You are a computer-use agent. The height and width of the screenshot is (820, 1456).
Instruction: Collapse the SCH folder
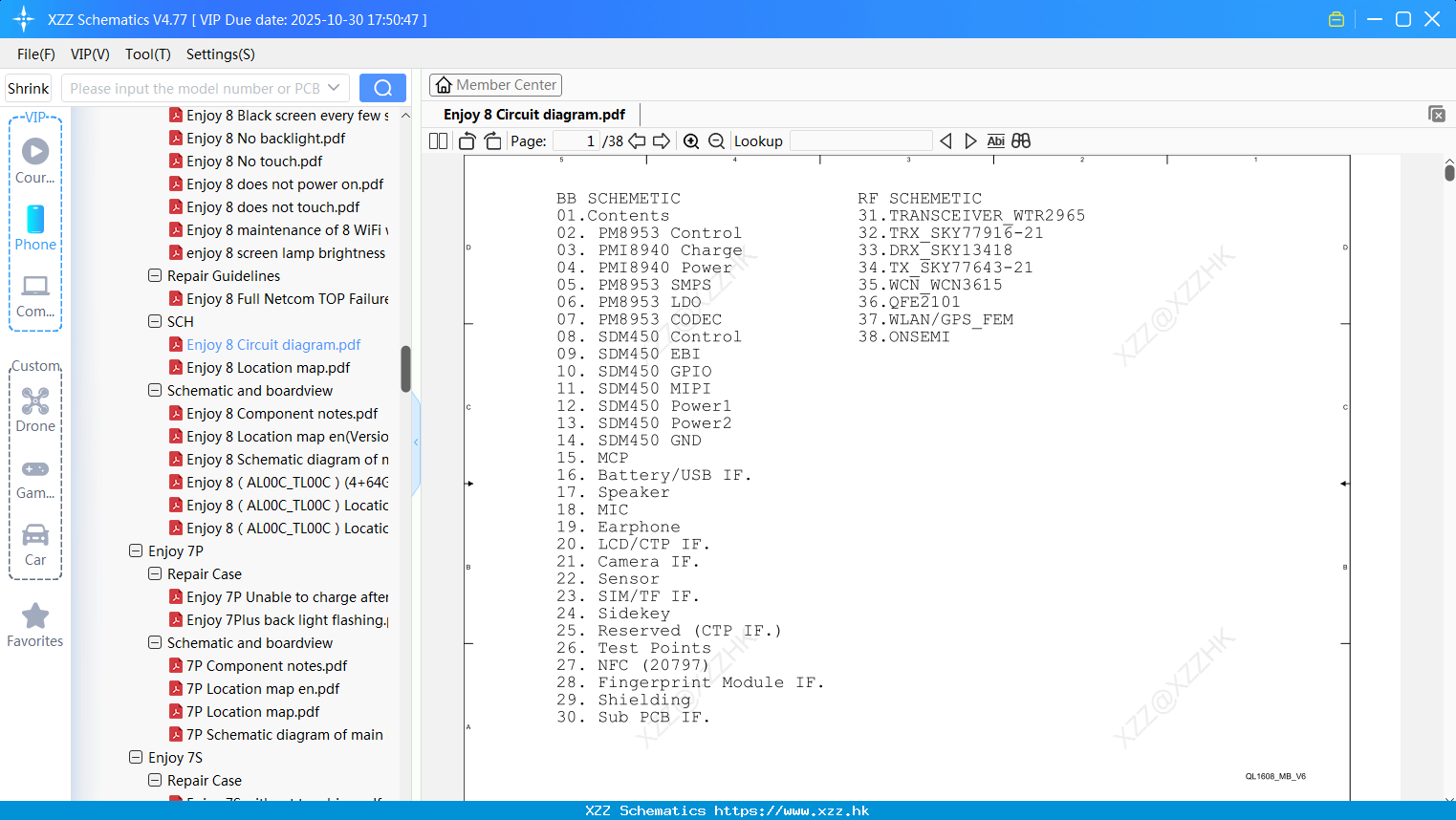point(155,321)
